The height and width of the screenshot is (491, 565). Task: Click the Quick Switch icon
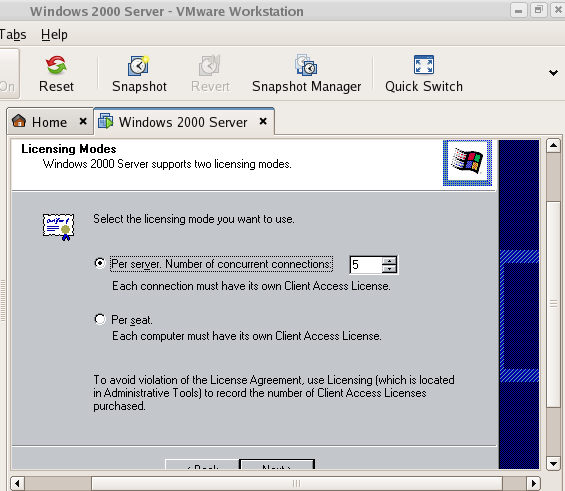tap(424, 65)
